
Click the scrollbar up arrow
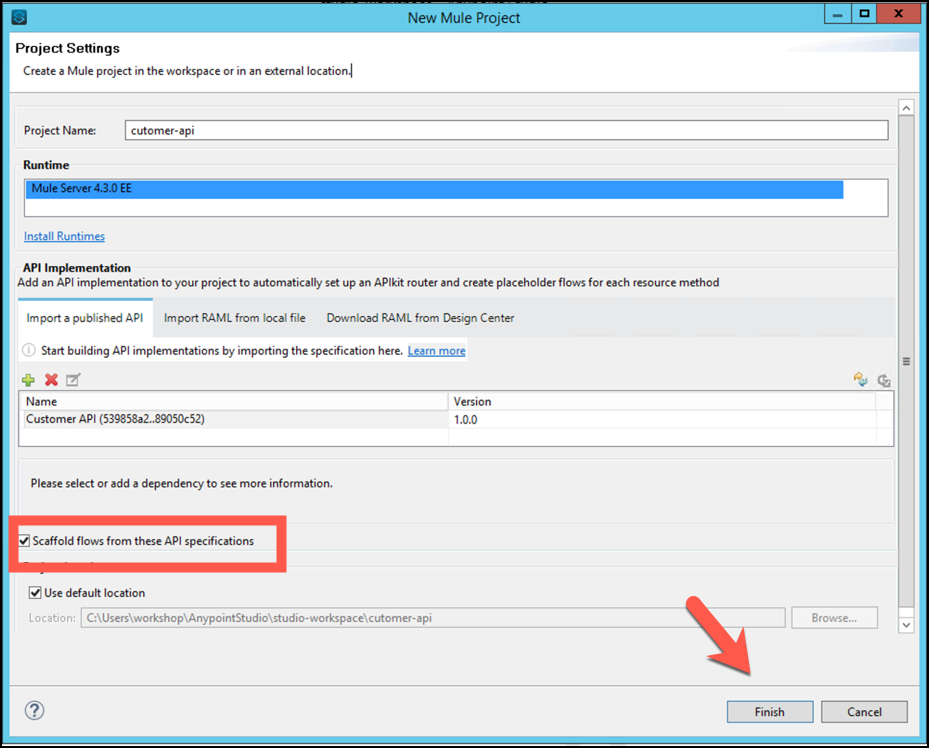coord(906,108)
